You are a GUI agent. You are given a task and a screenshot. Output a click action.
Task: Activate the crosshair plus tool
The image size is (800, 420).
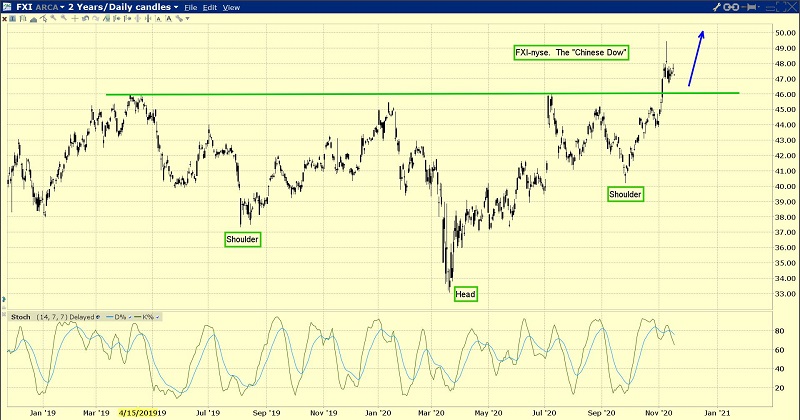point(75,19)
